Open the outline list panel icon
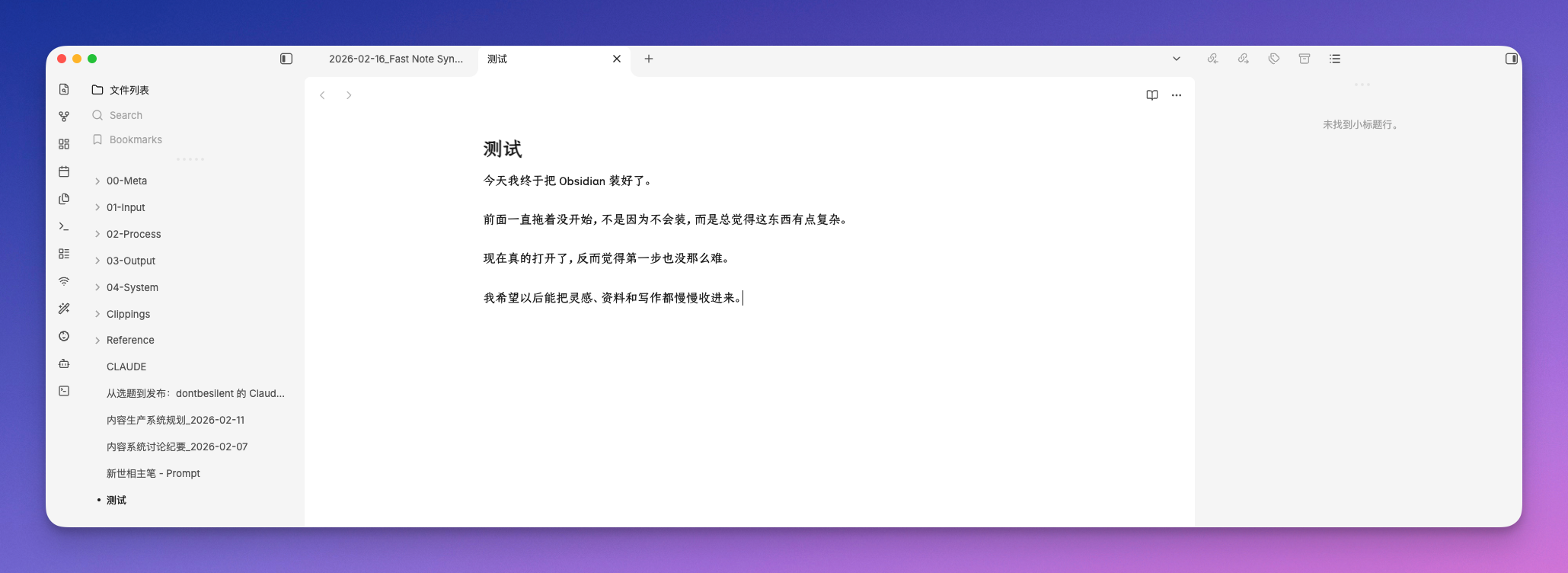This screenshot has width=1568, height=573. tap(1335, 59)
